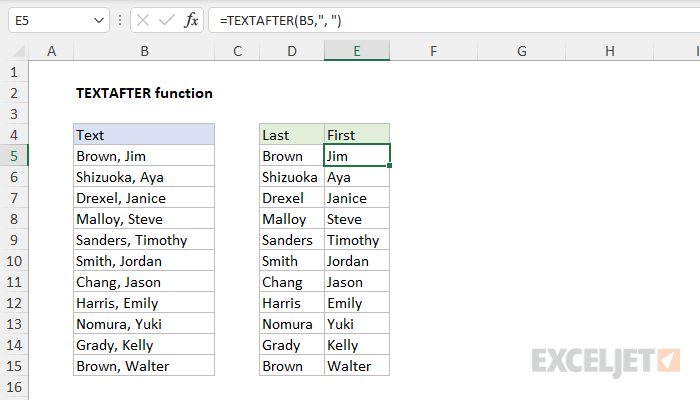Select column A header
This screenshot has width=700, height=400.
point(51,51)
